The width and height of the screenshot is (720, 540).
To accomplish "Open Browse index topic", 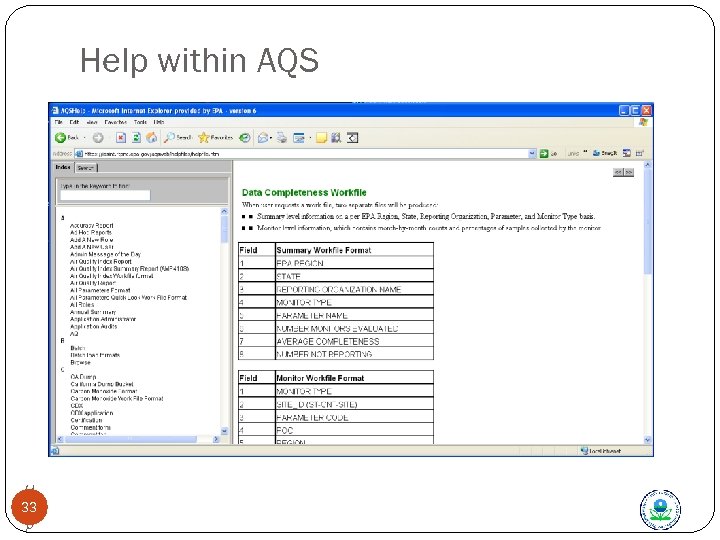I will 80,362.
